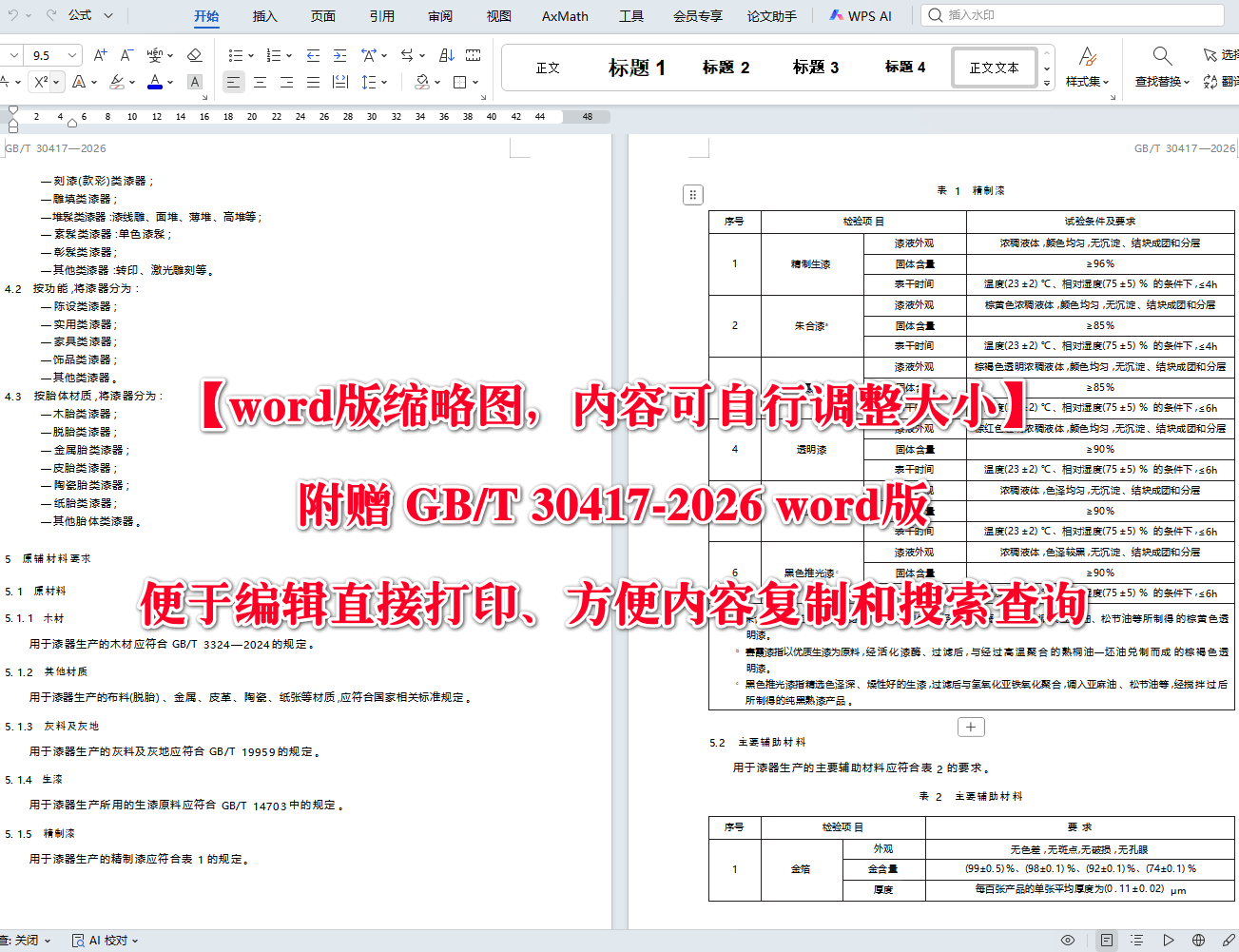This screenshot has width=1239, height=952.
Task: Click the bulleted list icon
Action: [x=236, y=55]
